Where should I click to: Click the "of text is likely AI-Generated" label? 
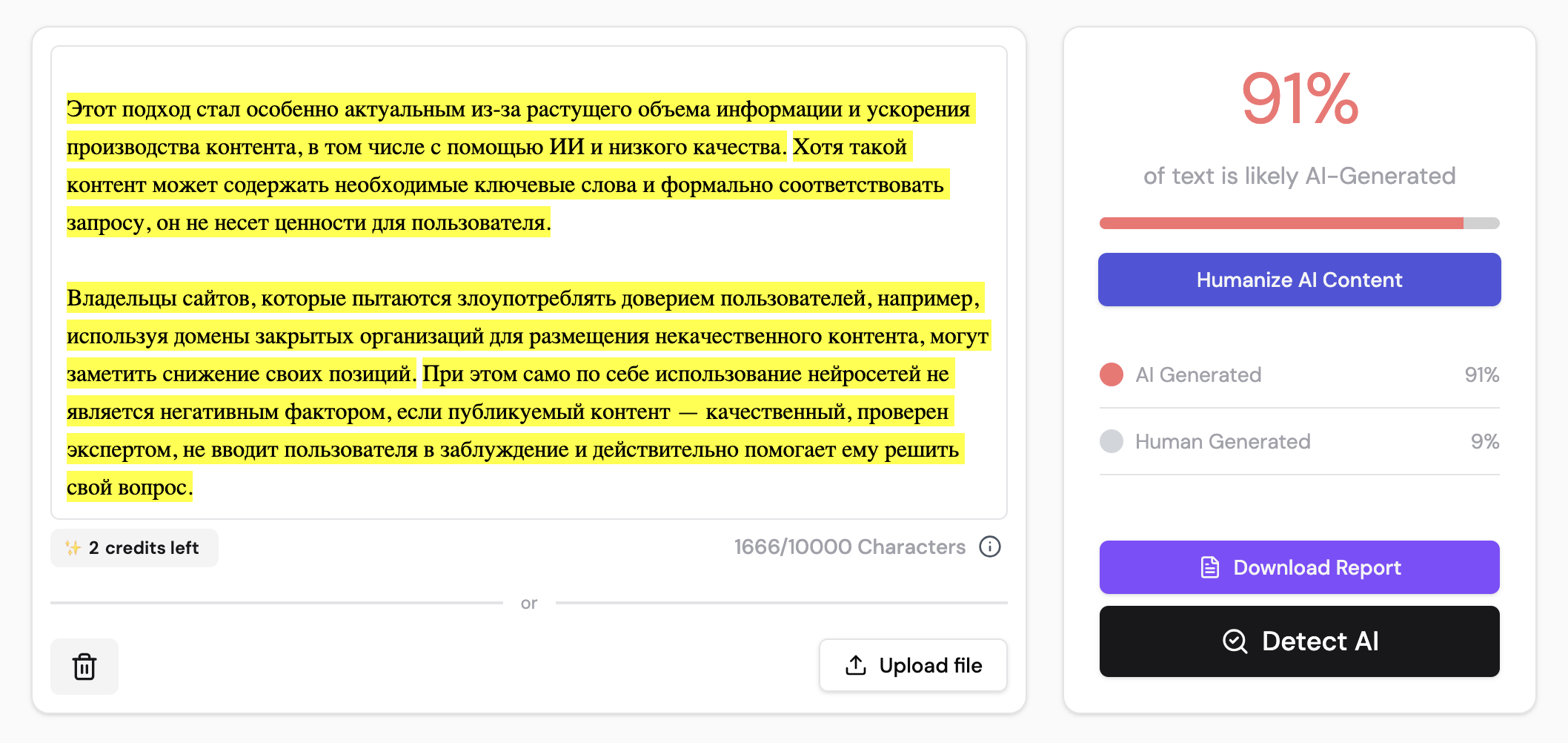pos(1299,176)
